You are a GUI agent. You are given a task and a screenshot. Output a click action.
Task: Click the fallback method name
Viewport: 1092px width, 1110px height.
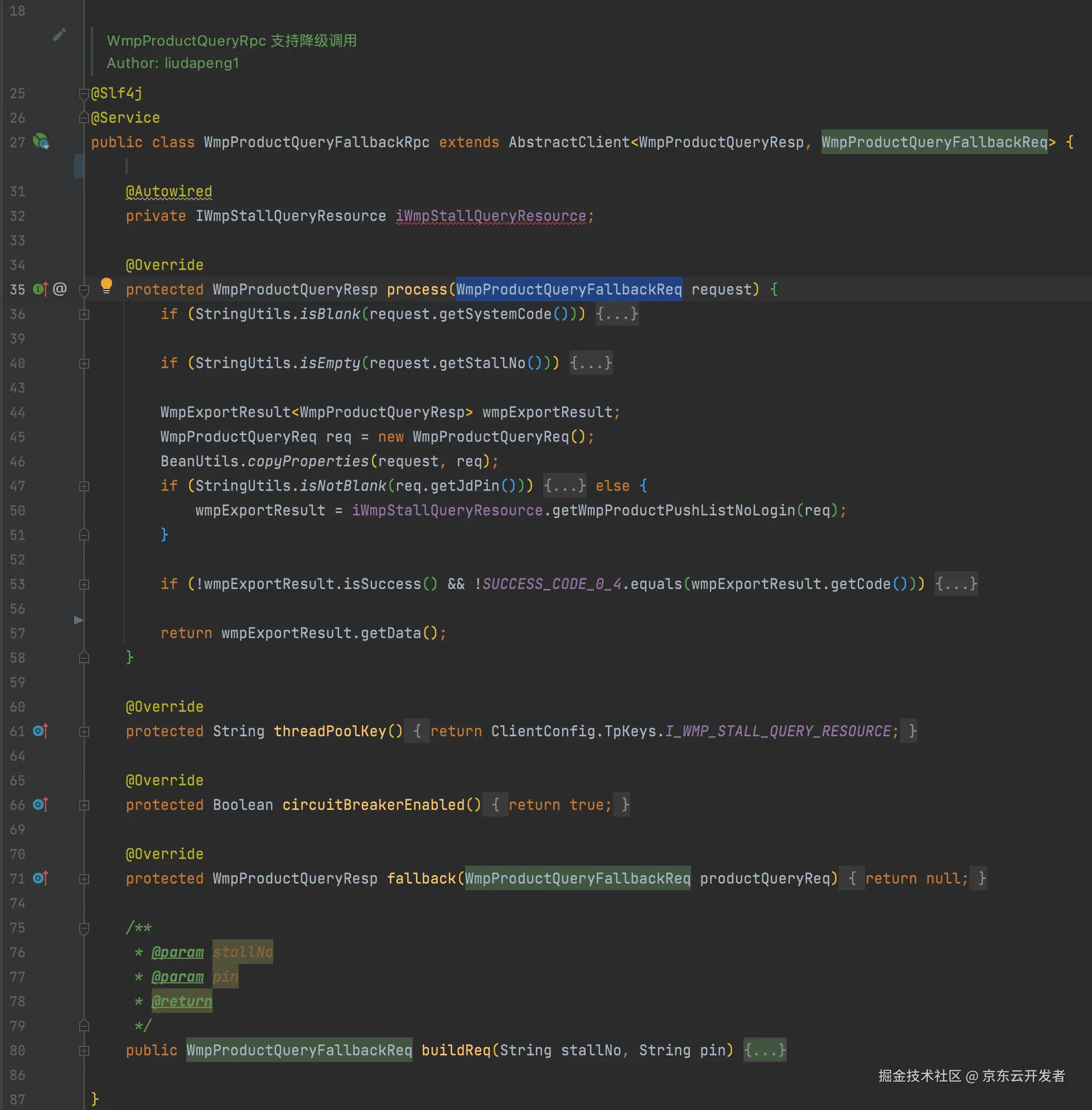coord(421,877)
